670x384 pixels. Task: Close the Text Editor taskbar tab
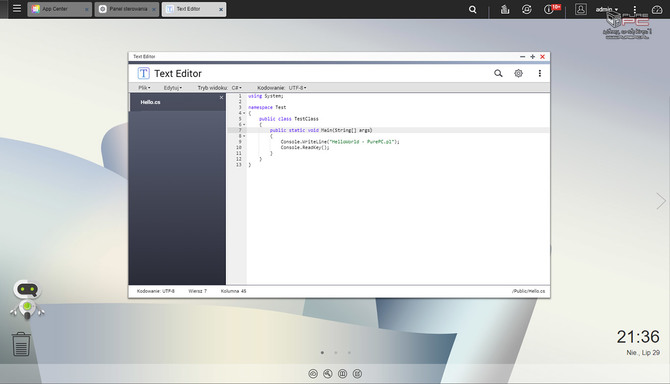tap(221, 9)
